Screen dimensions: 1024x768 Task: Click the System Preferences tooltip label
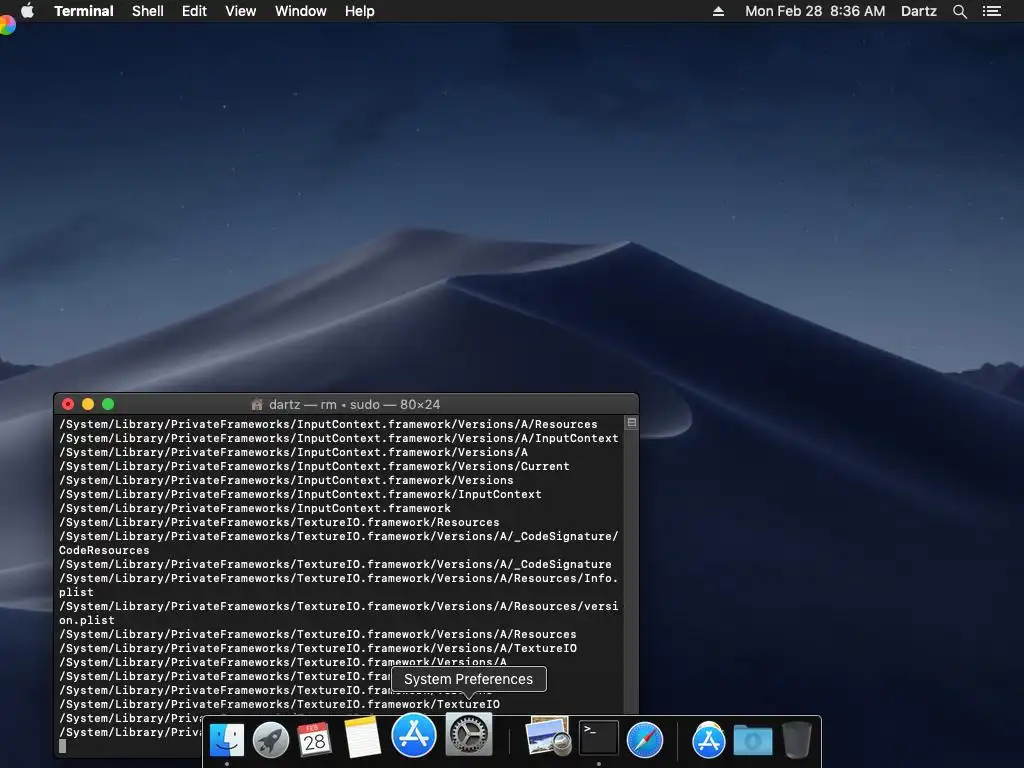468,679
